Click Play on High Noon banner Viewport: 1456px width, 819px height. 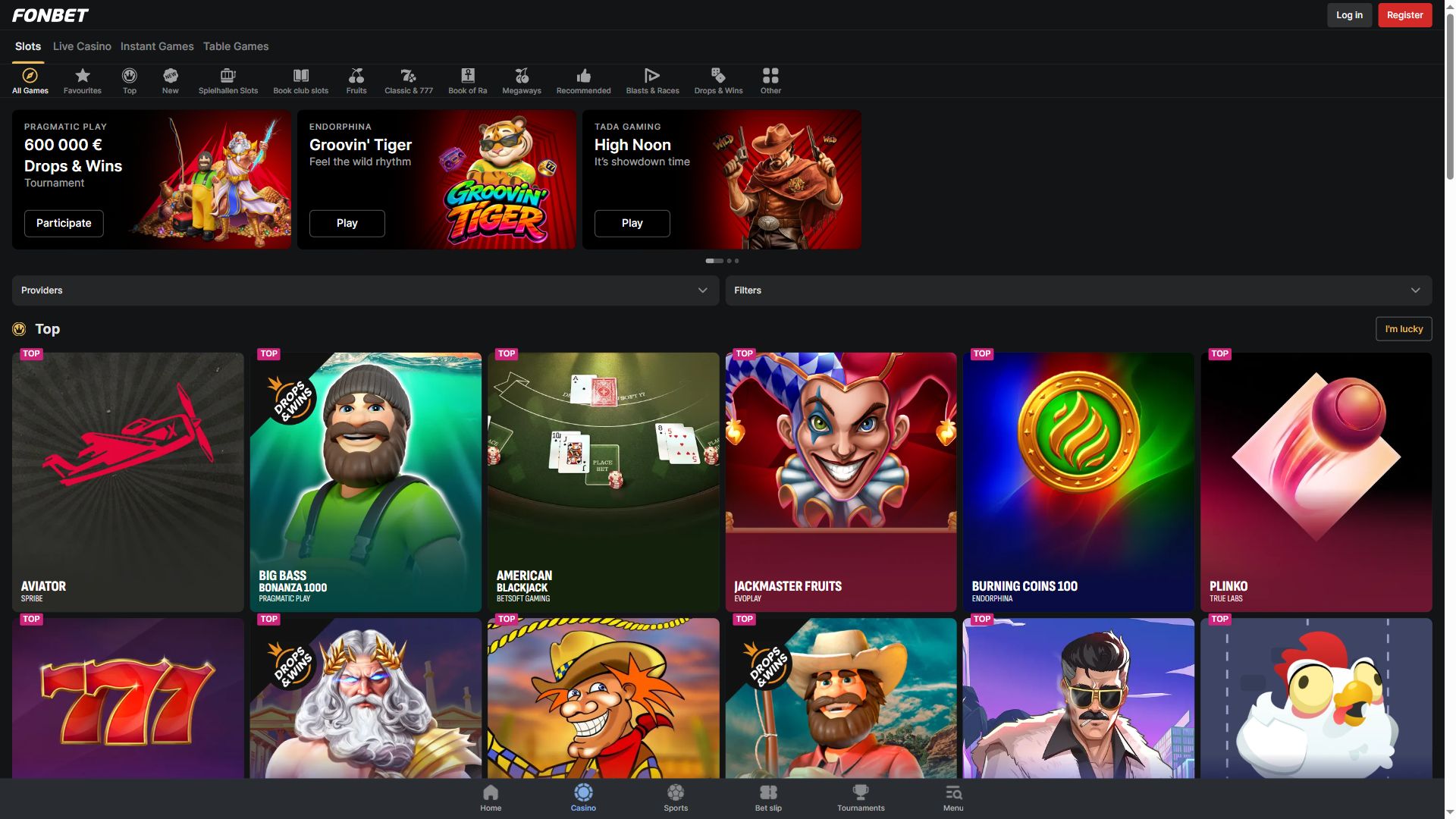pyautogui.click(x=632, y=223)
